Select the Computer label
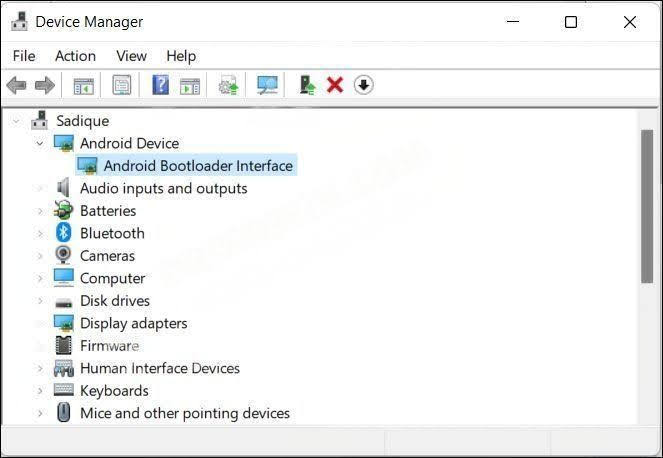This screenshot has height=458, width=663. 112,278
